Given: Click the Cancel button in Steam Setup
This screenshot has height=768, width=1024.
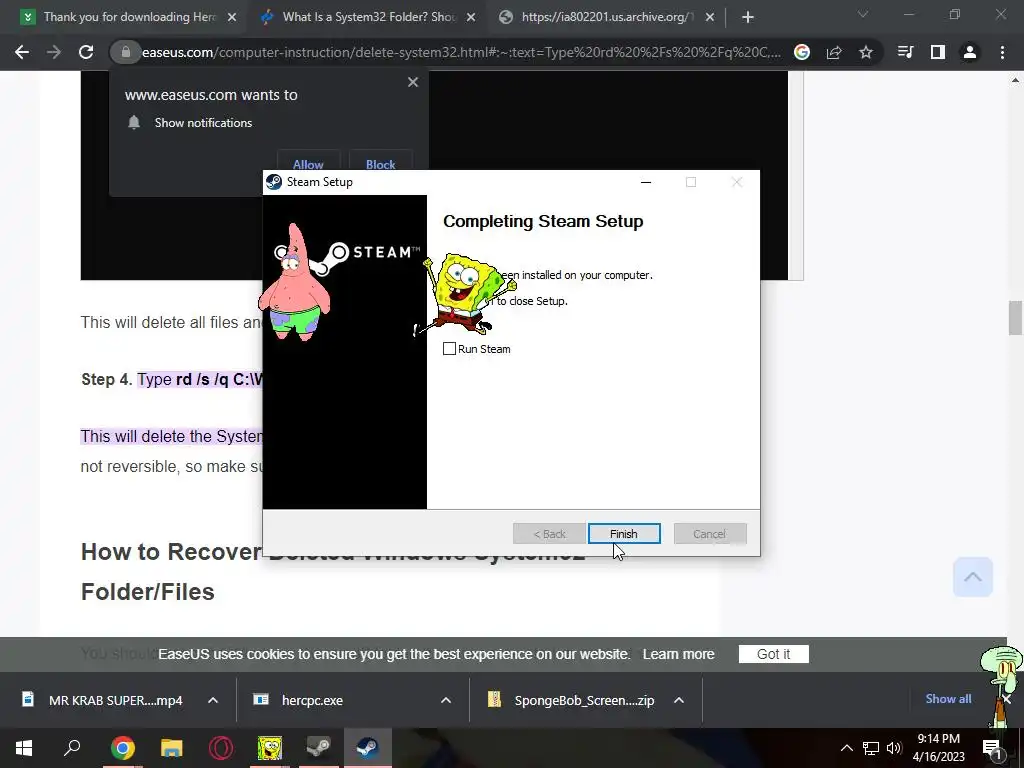Looking at the screenshot, I should coord(710,534).
